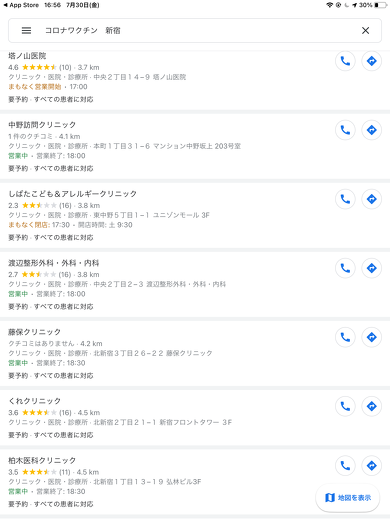Get directions to 中野訪問クリニック
The height and width of the screenshot is (520, 390).
[371, 130]
